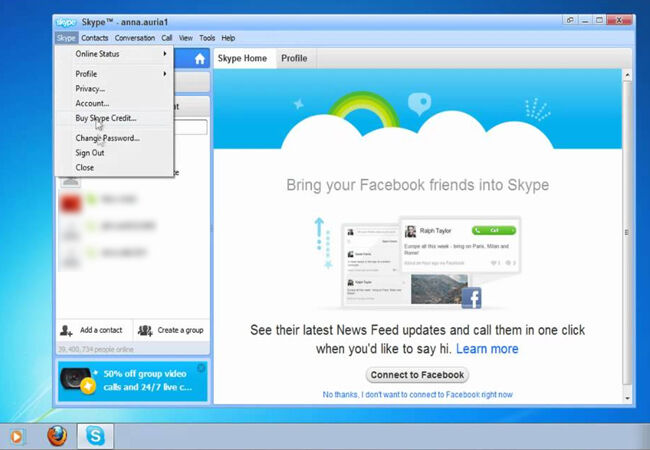Open the Conversation menu
The width and height of the screenshot is (650, 450).
135,38
